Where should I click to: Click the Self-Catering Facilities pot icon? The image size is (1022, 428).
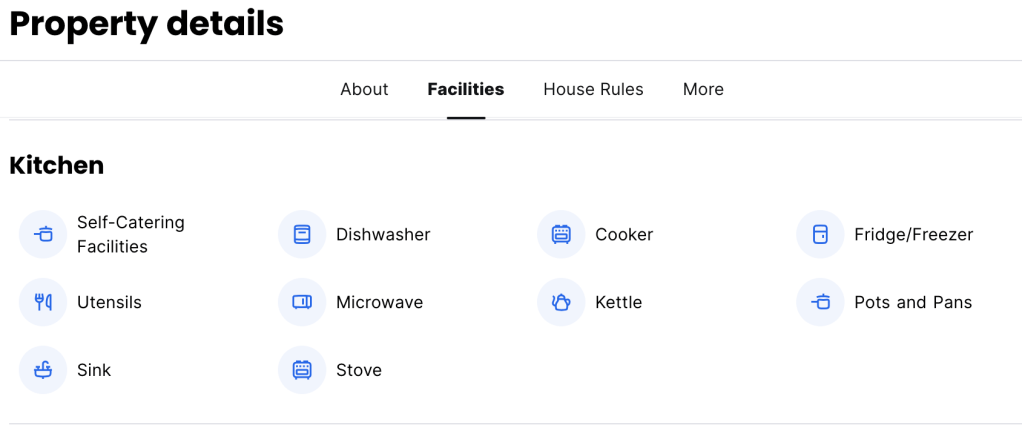[x=43, y=235]
